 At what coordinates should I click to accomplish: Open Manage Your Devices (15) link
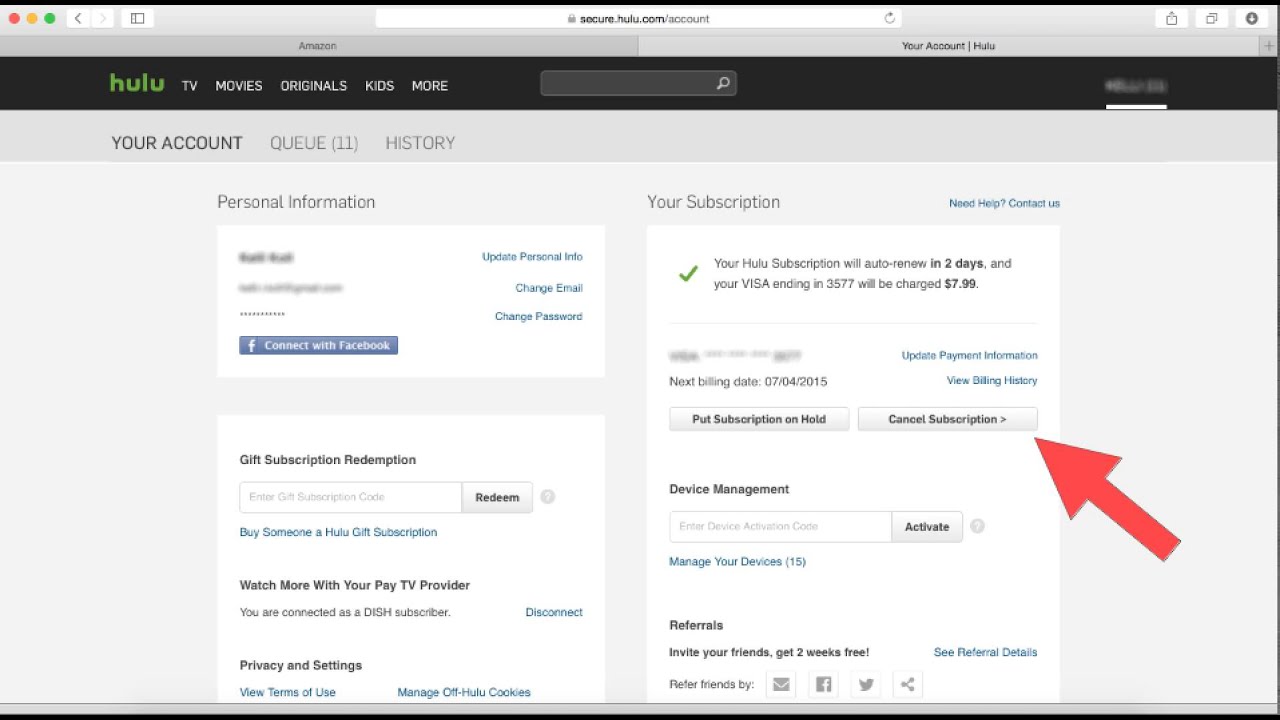737,561
